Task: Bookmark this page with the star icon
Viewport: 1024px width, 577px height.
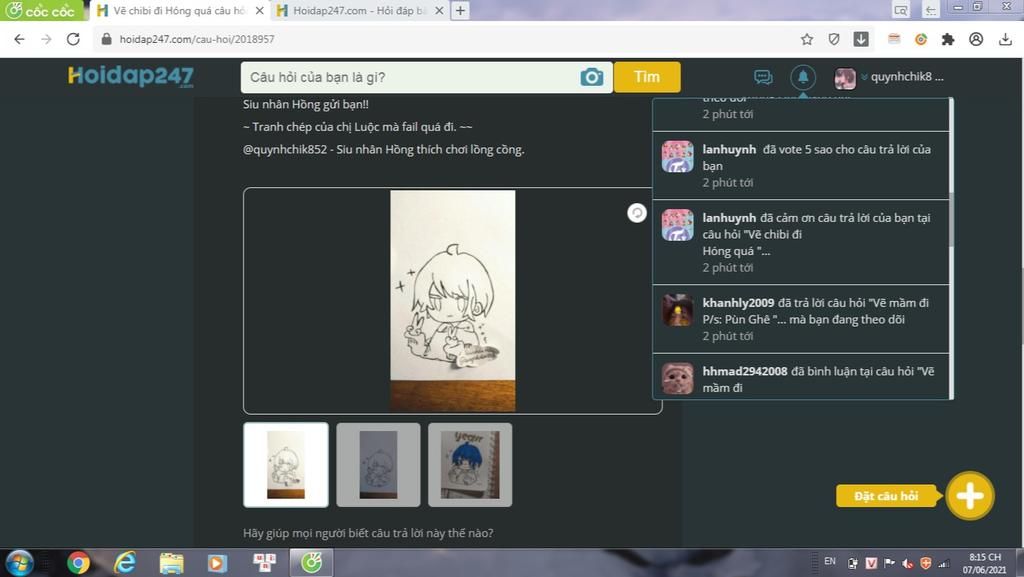Action: (x=807, y=39)
